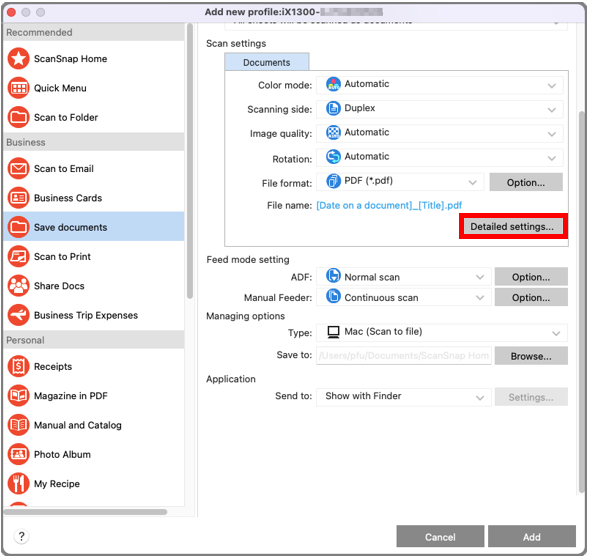Open the ADF feed mode dropdown
The image size is (589, 558).
[404, 277]
